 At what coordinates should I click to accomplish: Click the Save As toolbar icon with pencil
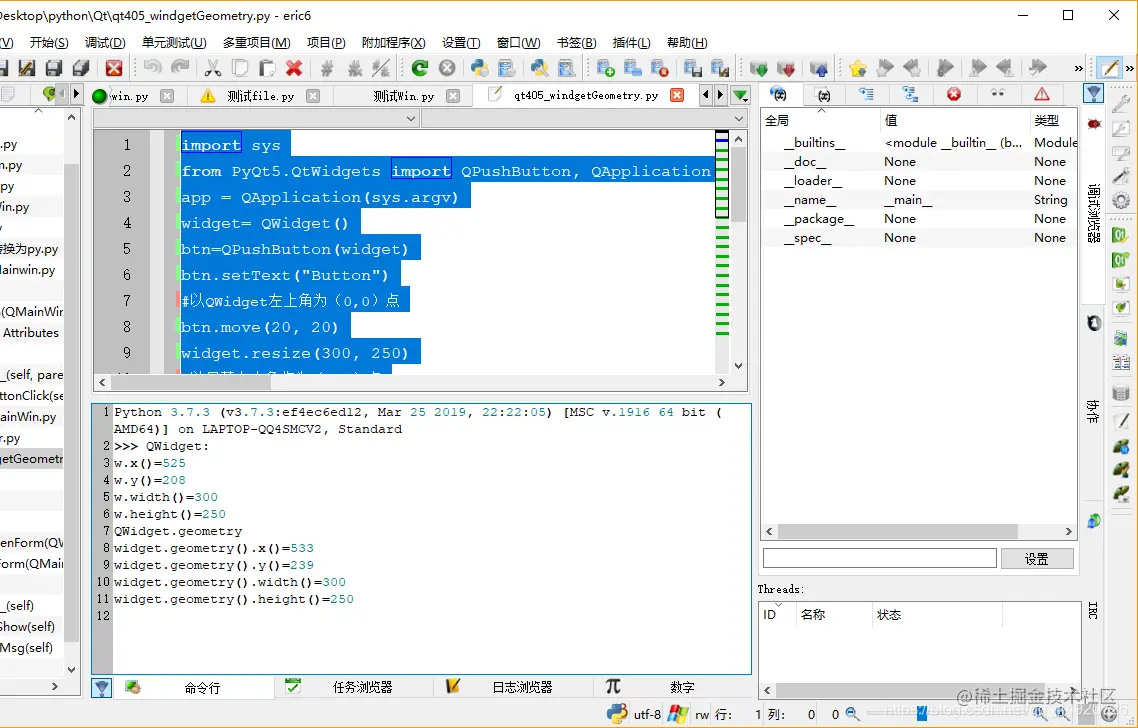(27, 68)
